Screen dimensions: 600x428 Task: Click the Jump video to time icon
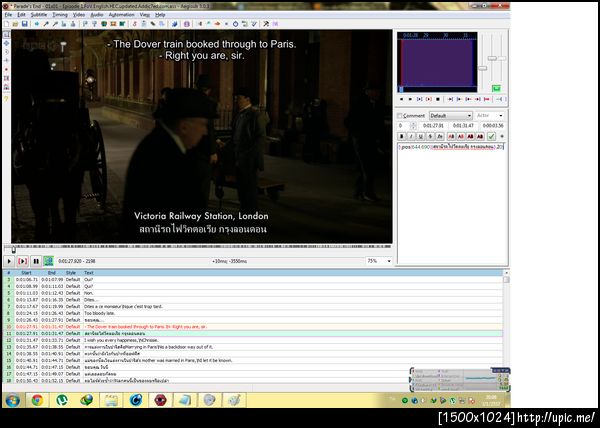37,24
